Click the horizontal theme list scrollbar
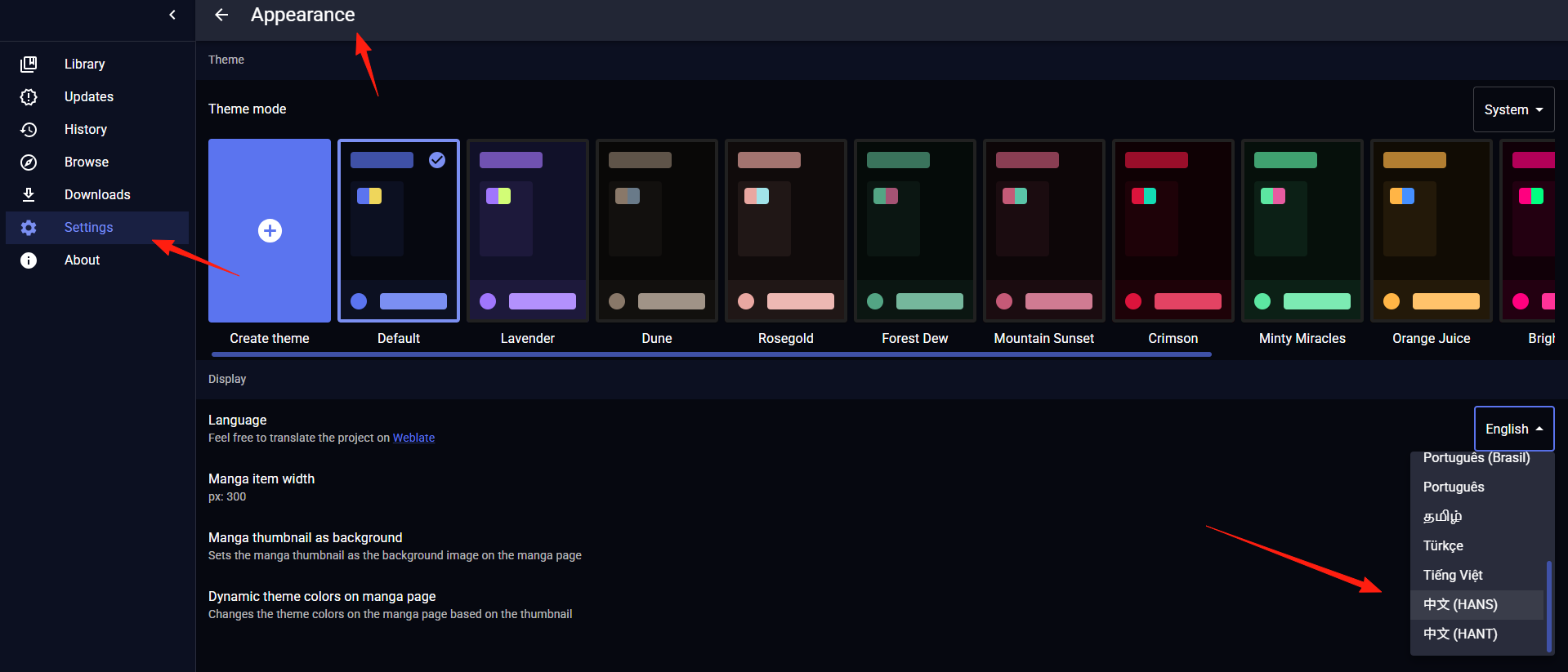This screenshot has width=1568, height=672. tap(711, 354)
